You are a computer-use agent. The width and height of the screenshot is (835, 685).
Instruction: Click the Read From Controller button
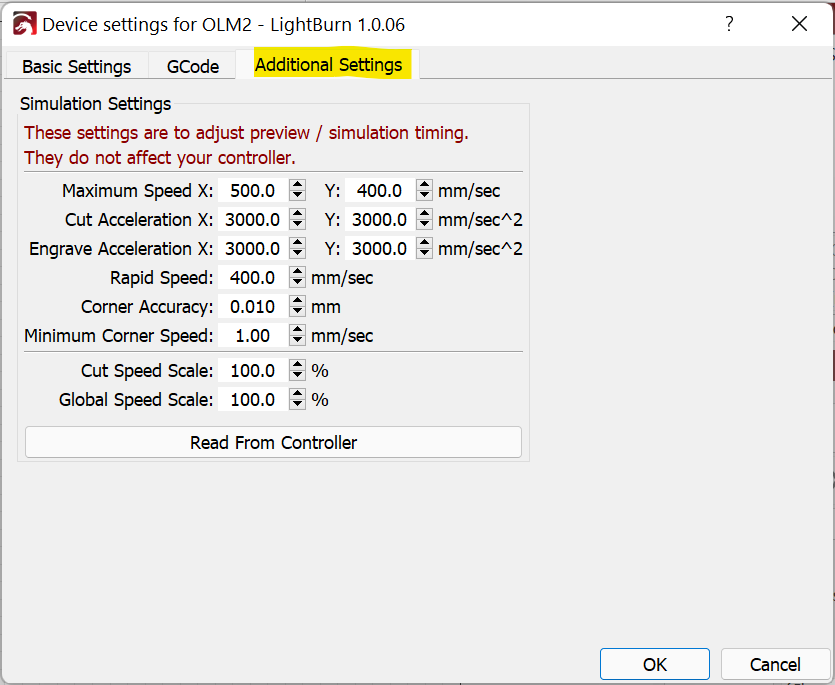point(273,442)
